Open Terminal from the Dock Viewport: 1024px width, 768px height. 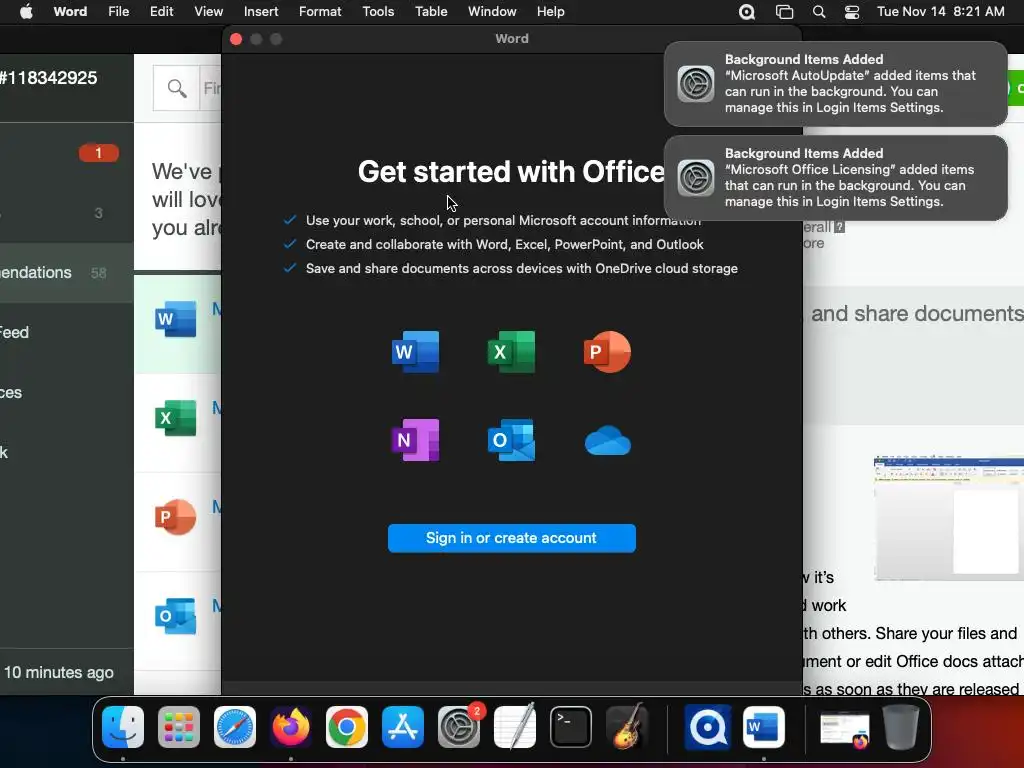click(x=571, y=727)
